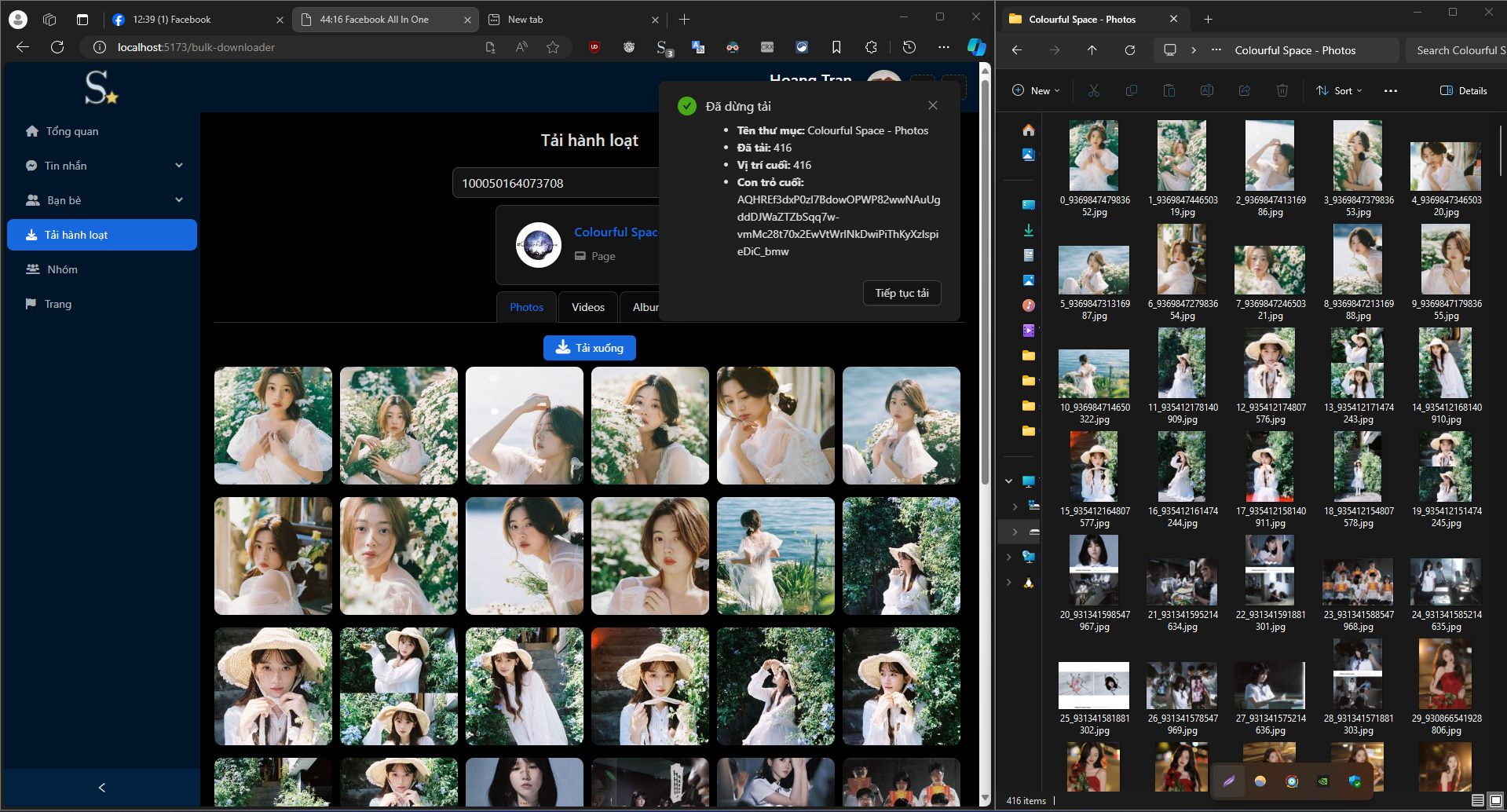Open New dropdown in Explorer
The image size is (1507, 812).
pyautogui.click(x=1036, y=90)
